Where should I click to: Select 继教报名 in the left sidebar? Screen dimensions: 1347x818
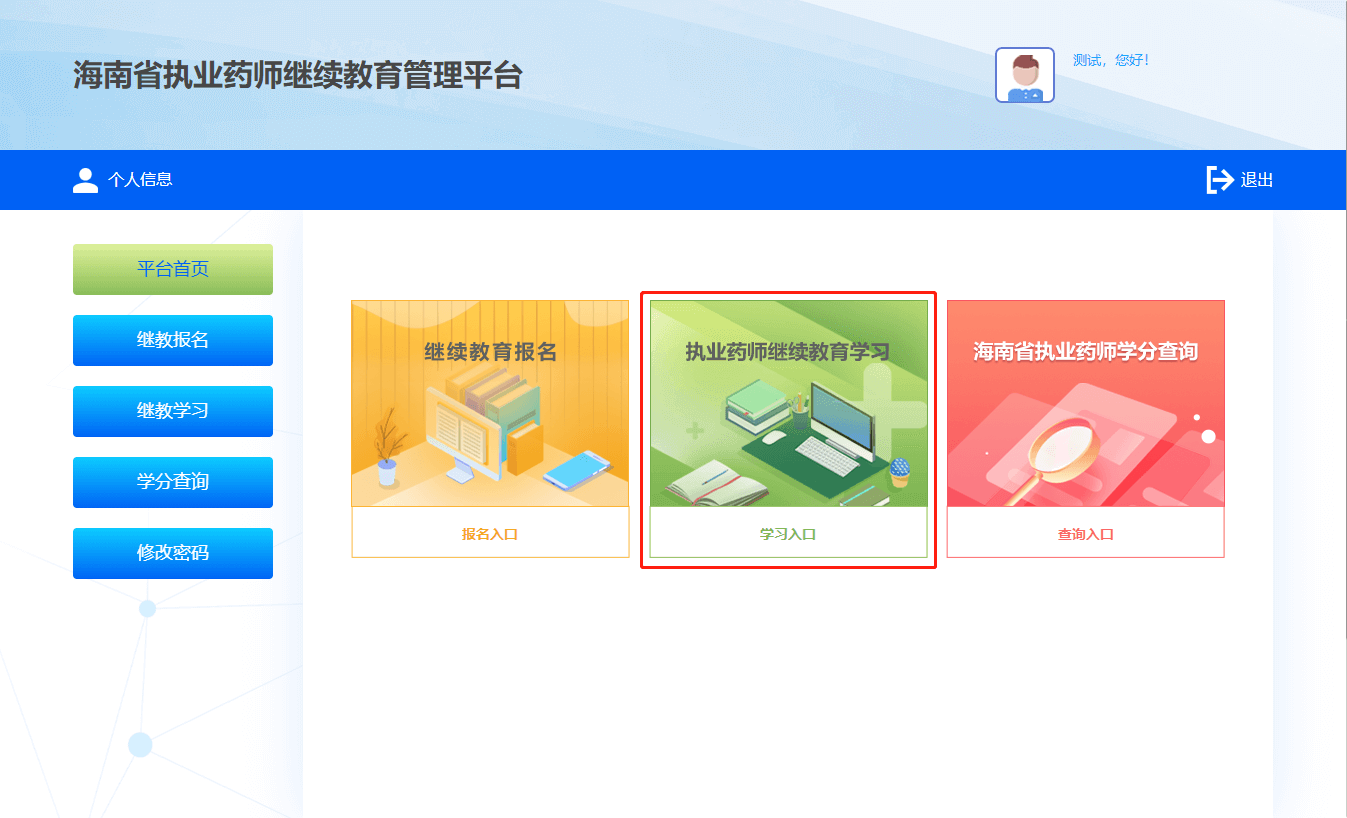pos(173,340)
